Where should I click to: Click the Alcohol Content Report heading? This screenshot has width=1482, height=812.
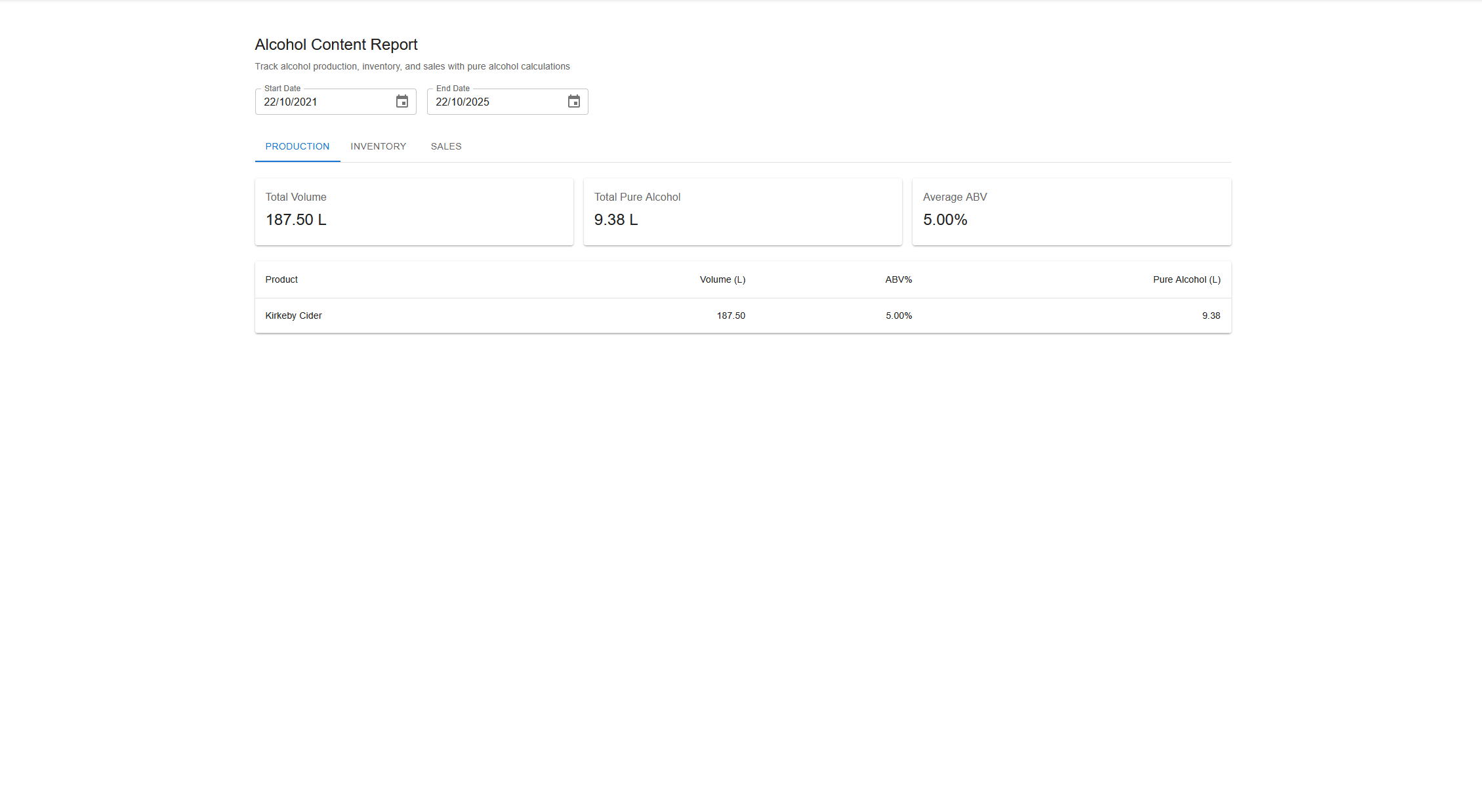(336, 45)
